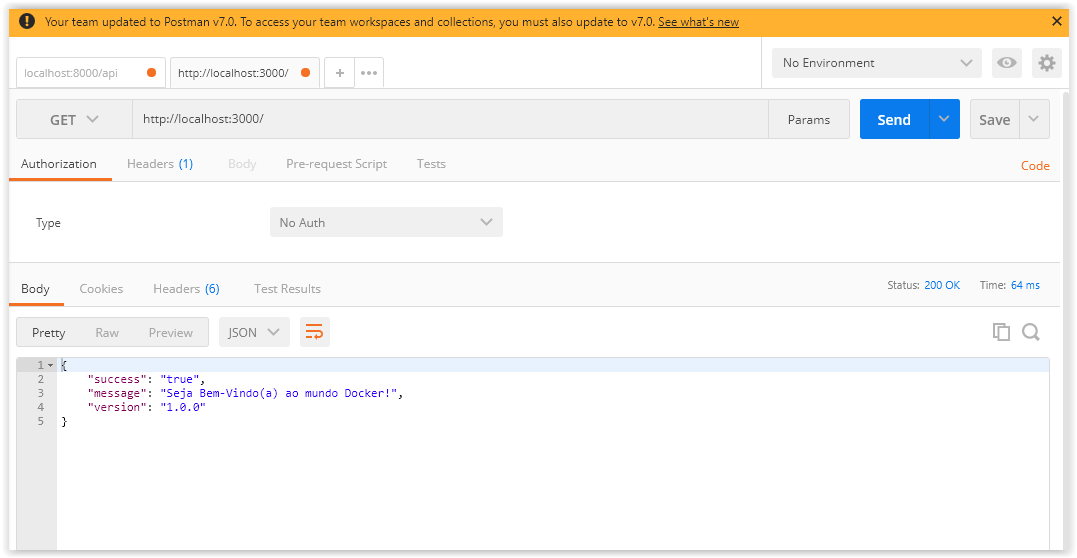Search the response with magnifier icon
This screenshot has height=558, width=1077.
(1030, 332)
